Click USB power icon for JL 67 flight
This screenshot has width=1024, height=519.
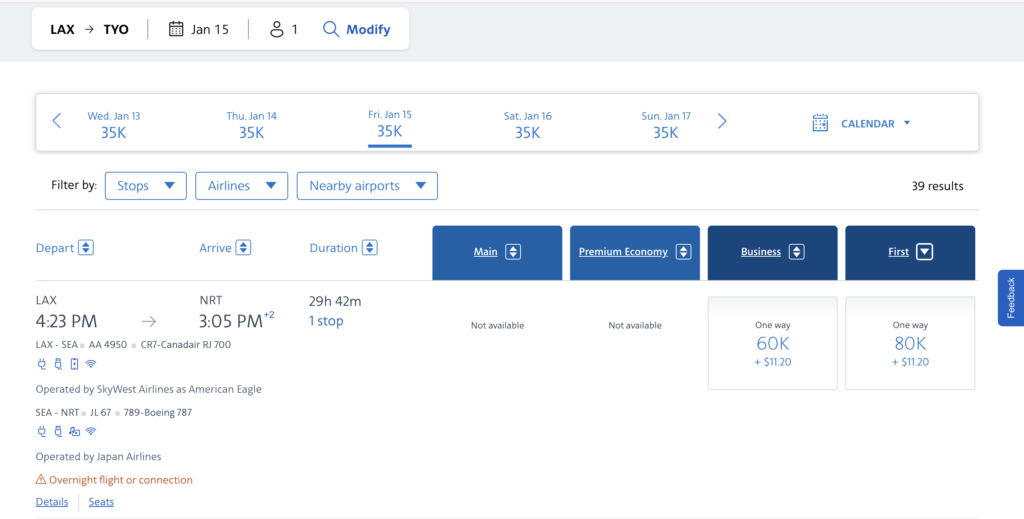(58, 431)
